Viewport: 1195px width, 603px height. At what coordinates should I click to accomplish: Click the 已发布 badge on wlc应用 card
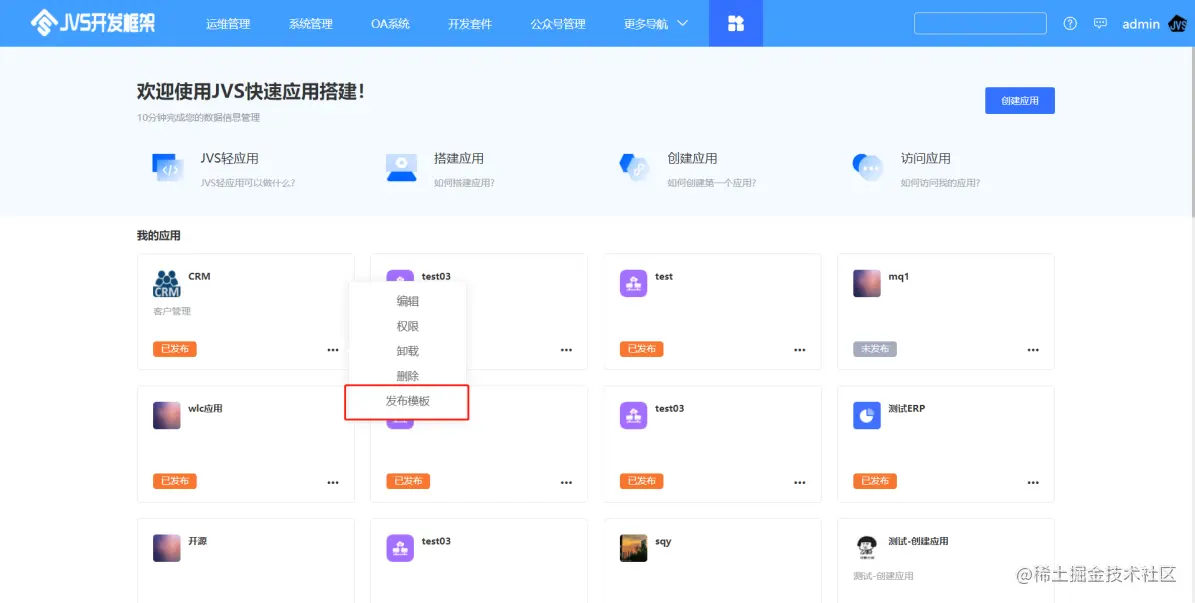pos(175,481)
